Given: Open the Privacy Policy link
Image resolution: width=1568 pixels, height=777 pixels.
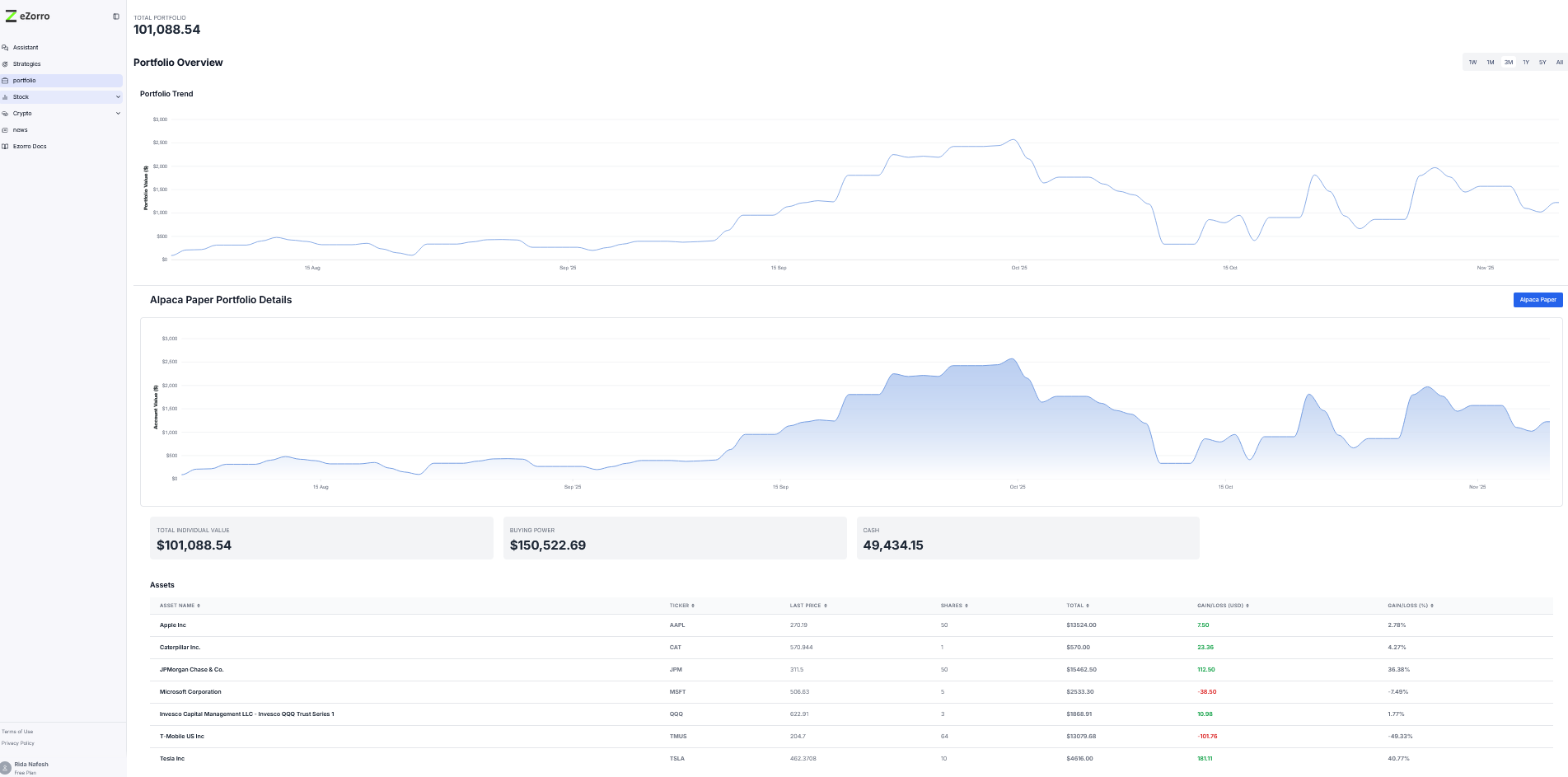Looking at the screenshot, I should 17,742.
